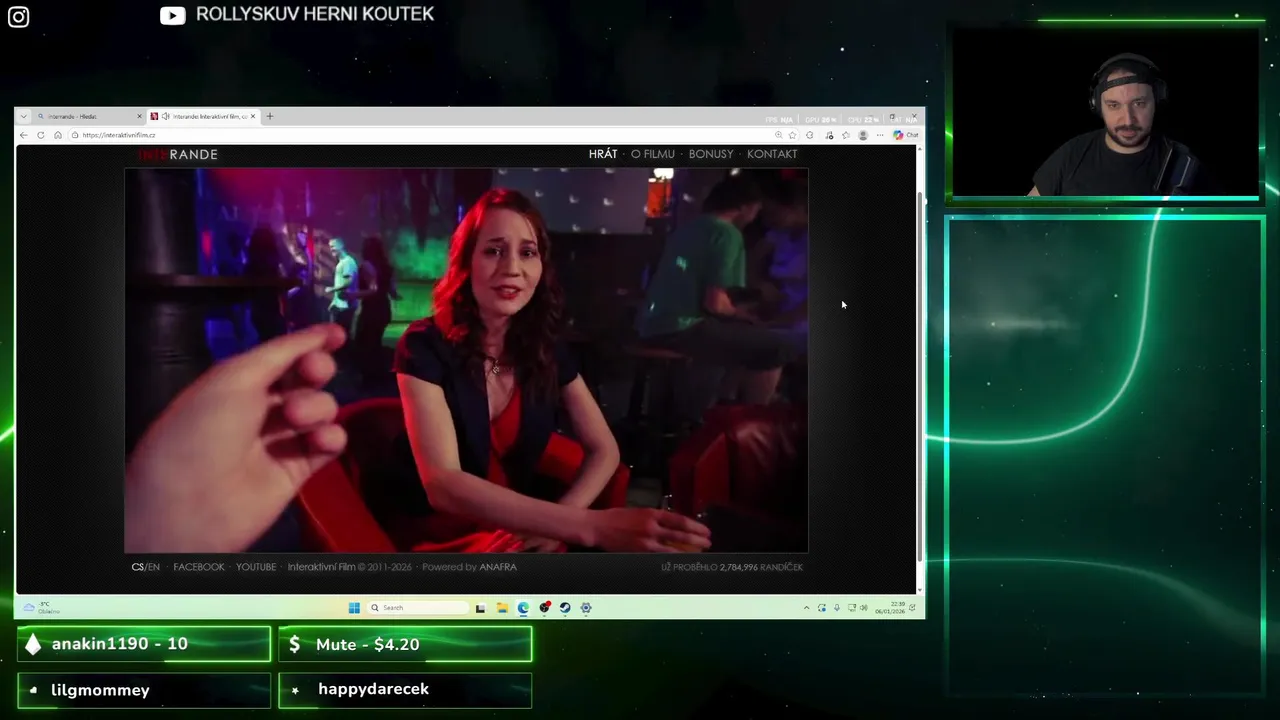The width and height of the screenshot is (1280, 720).
Task: Click the taskbar clock and date
Action: pyautogui.click(x=890, y=608)
